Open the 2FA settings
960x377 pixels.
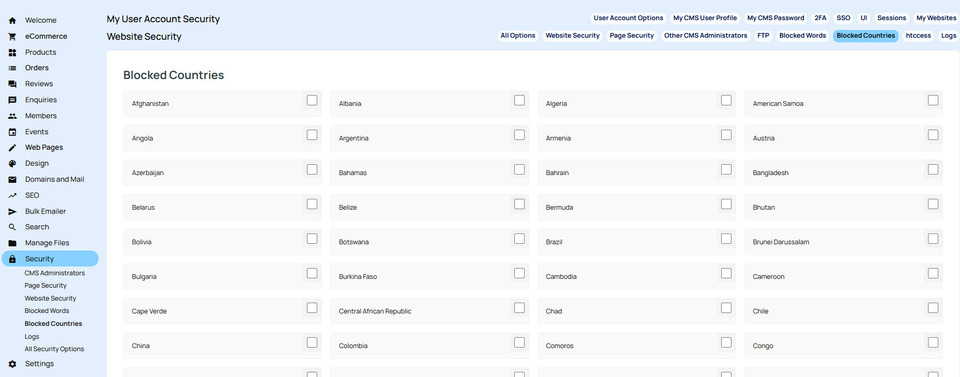click(820, 18)
